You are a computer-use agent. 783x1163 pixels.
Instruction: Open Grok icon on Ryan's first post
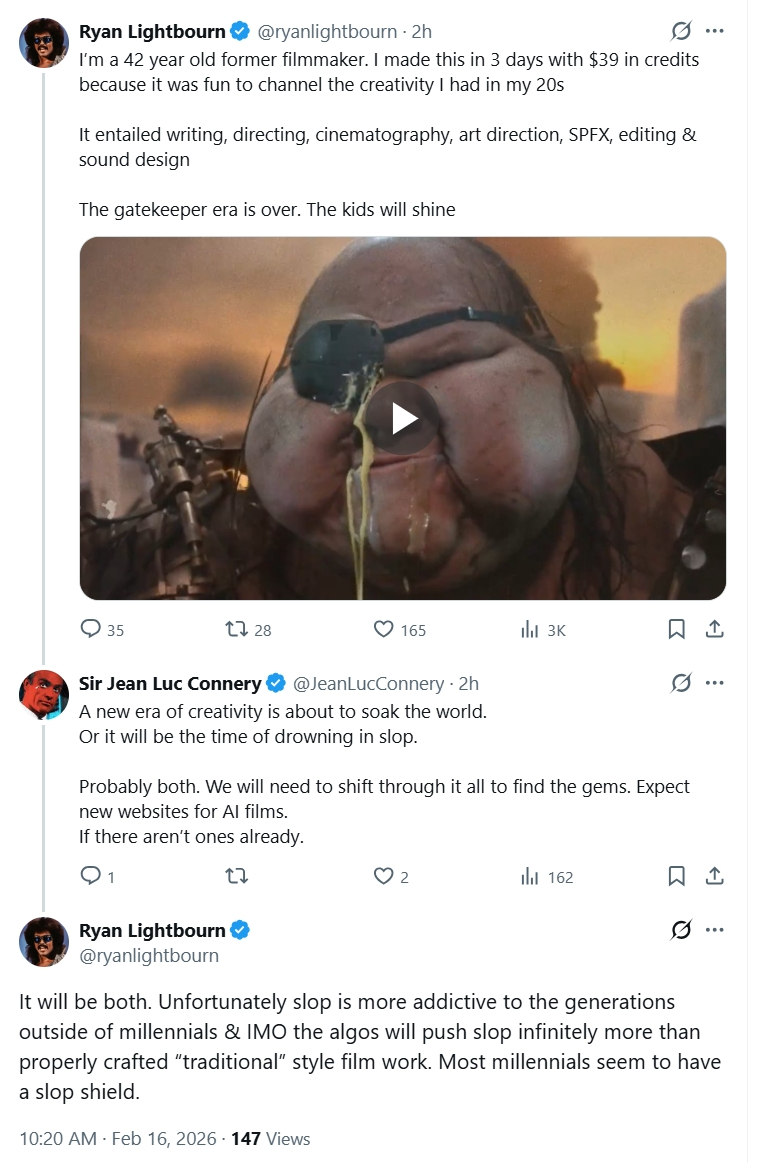680,31
